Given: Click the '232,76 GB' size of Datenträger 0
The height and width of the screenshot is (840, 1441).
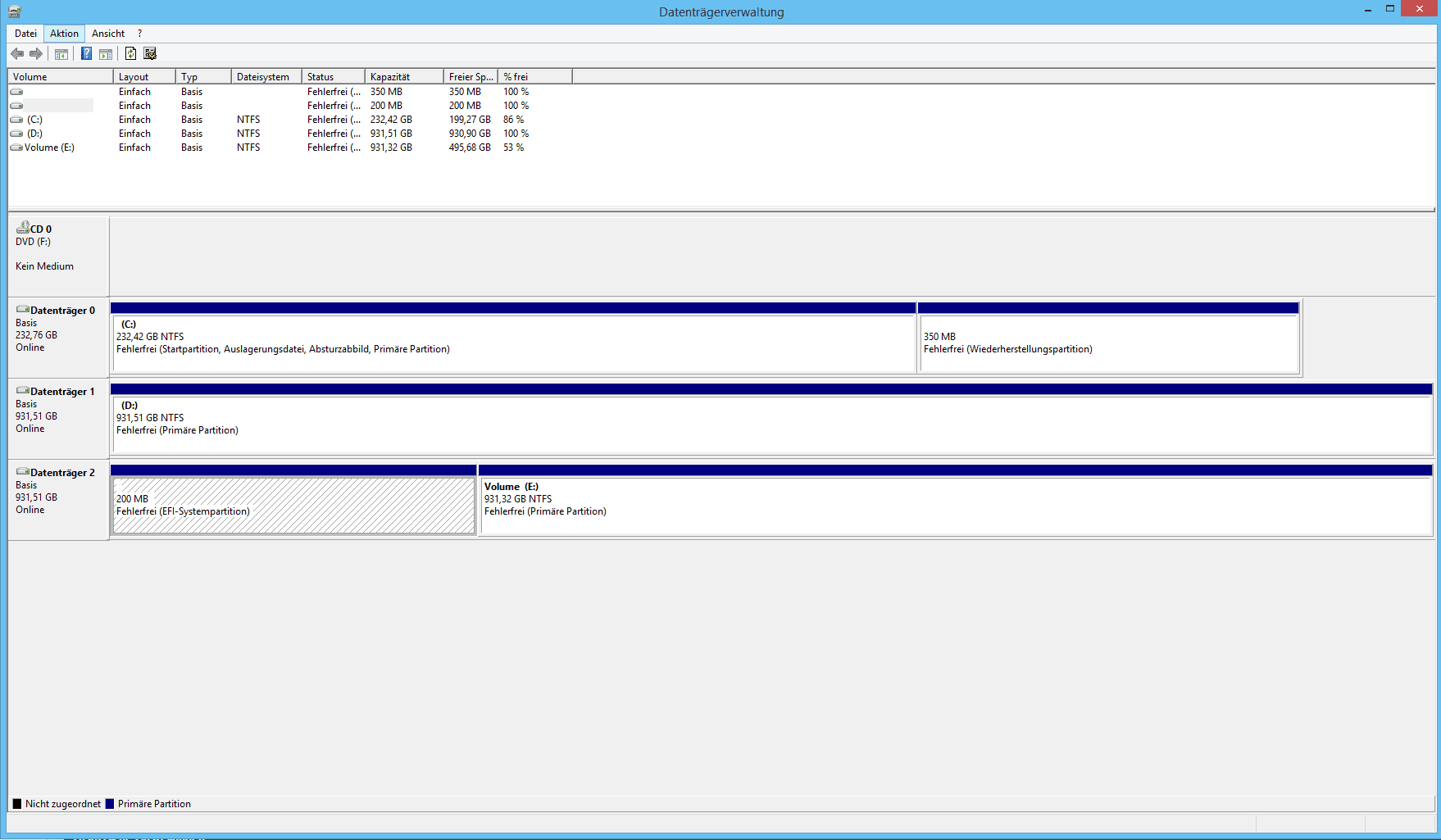Looking at the screenshot, I should click(x=36, y=335).
